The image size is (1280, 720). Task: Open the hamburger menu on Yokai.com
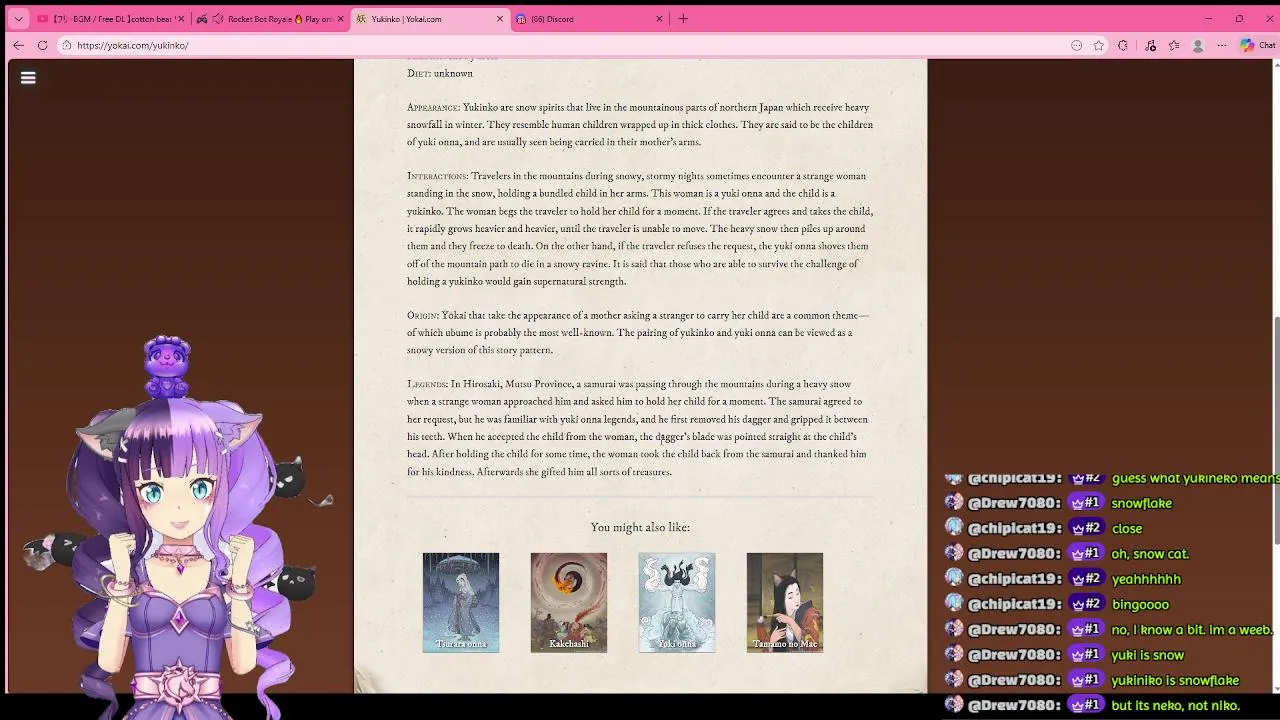28,78
